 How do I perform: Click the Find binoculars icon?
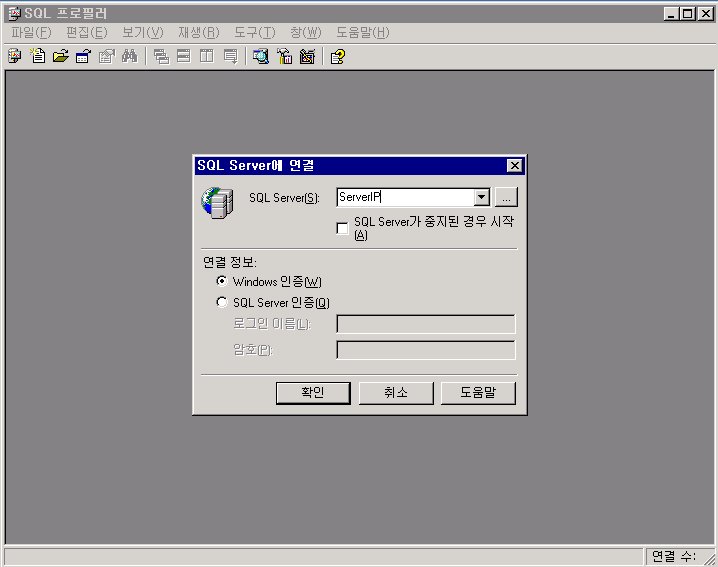coord(130,56)
